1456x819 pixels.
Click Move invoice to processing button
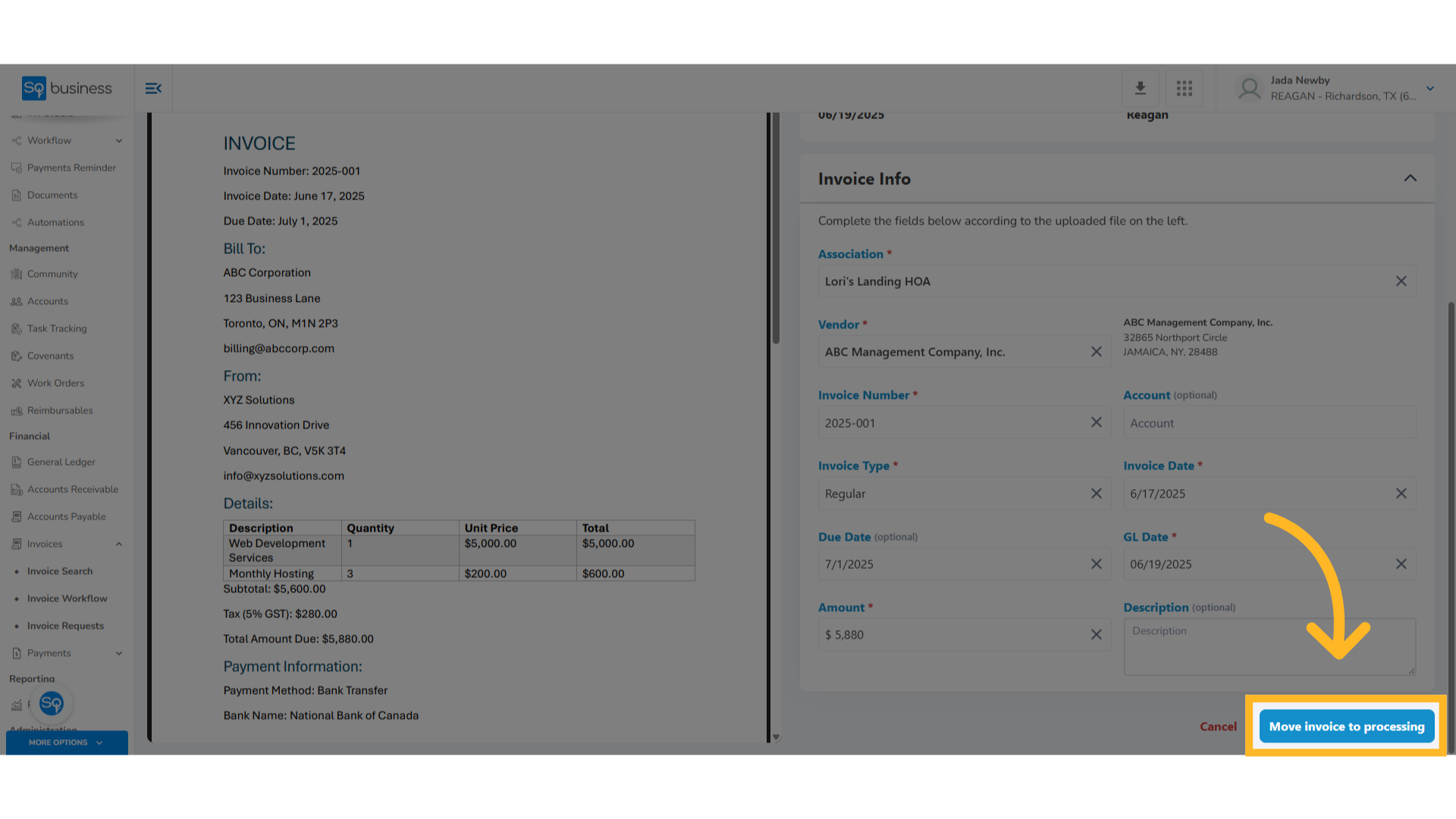click(x=1347, y=726)
